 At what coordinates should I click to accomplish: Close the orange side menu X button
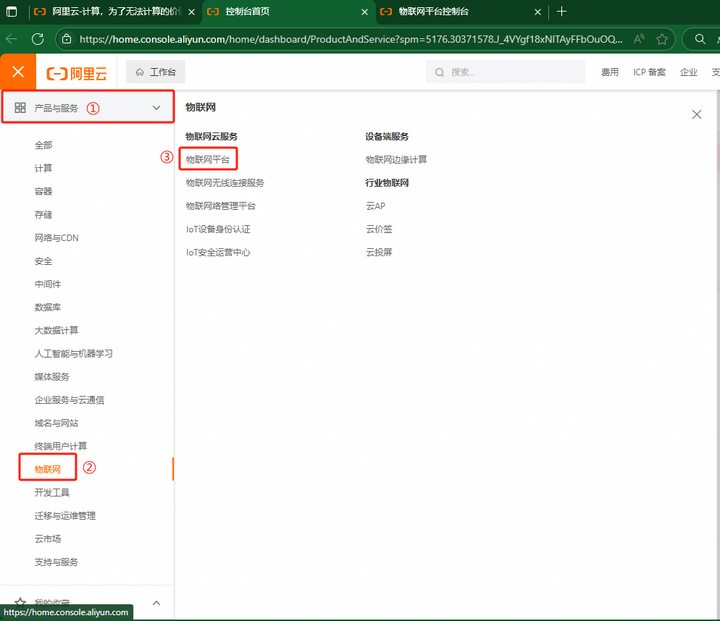18,72
